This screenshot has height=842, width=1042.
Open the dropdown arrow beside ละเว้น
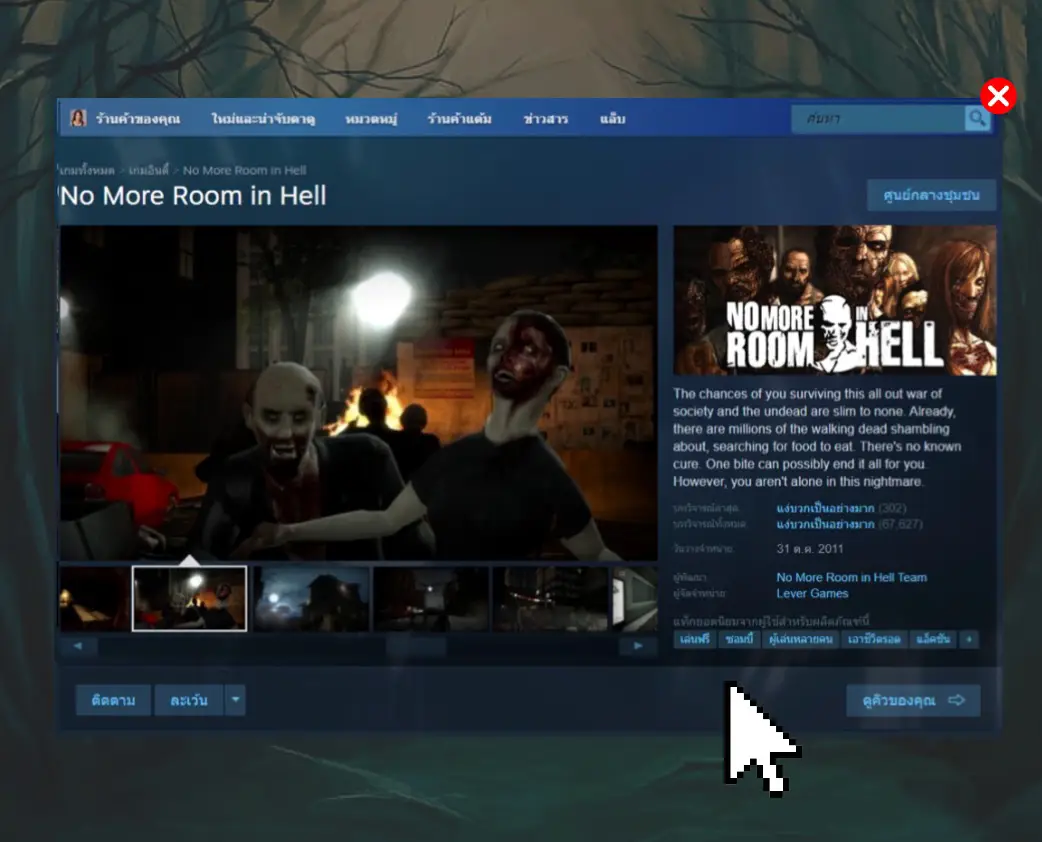pyautogui.click(x=235, y=700)
